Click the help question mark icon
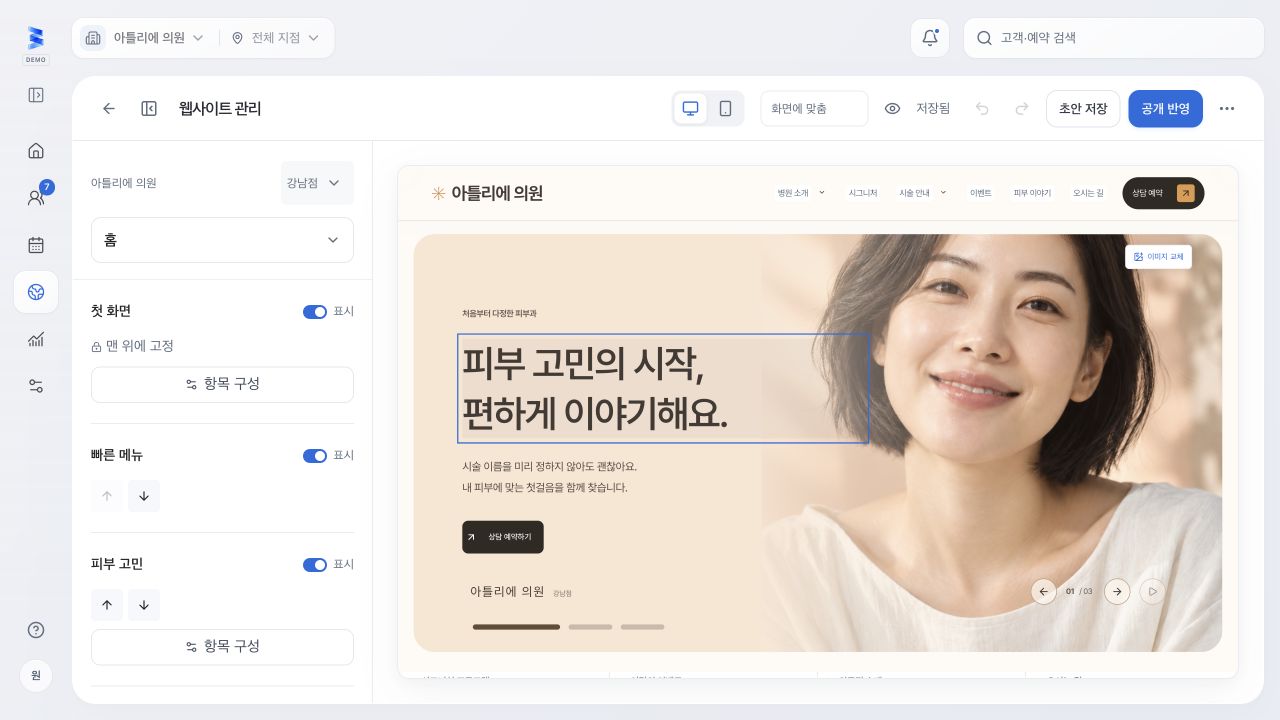1280x720 pixels. [36, 630]
